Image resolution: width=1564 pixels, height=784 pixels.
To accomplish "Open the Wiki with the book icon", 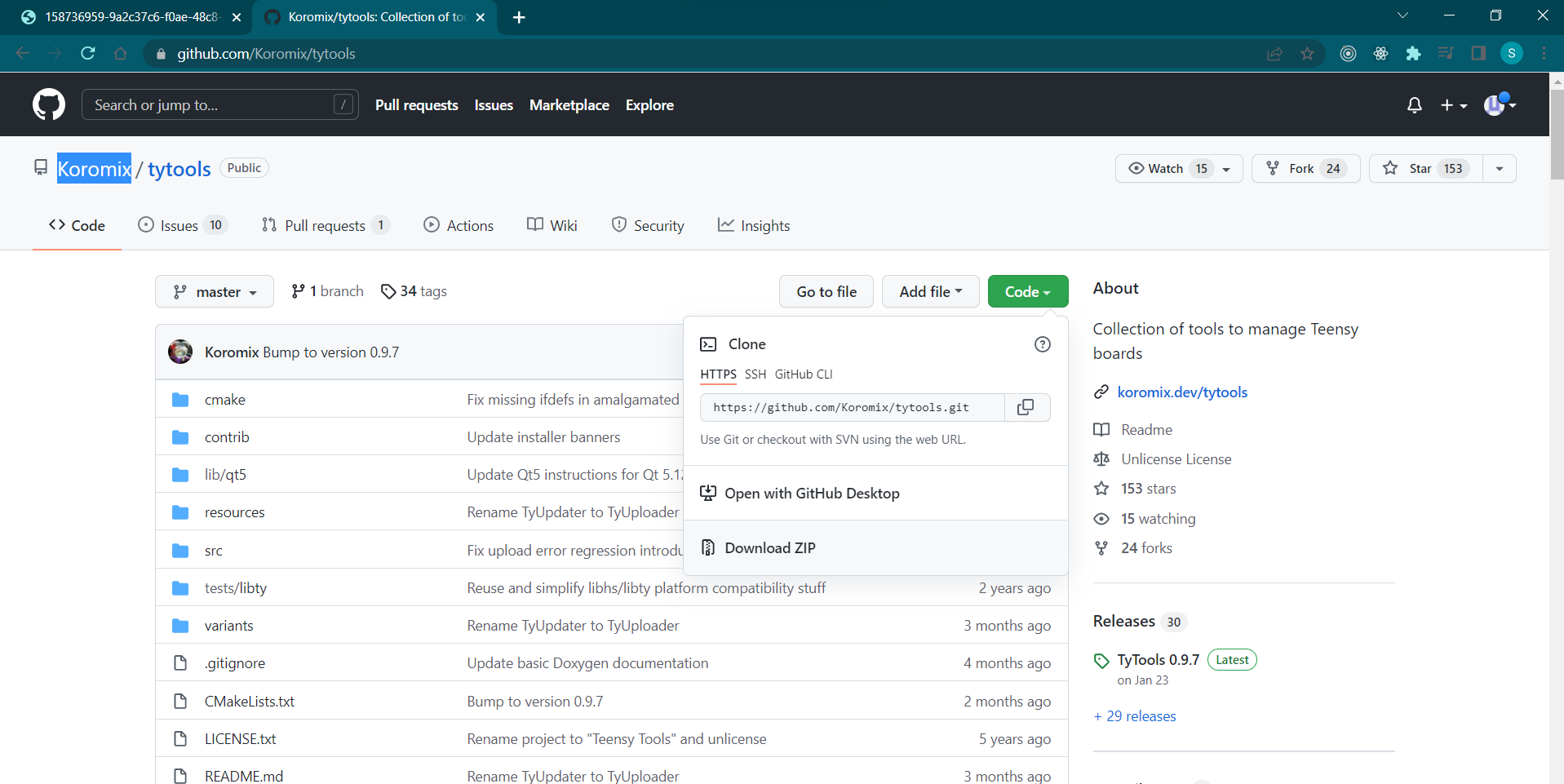I will pos(534,225).
